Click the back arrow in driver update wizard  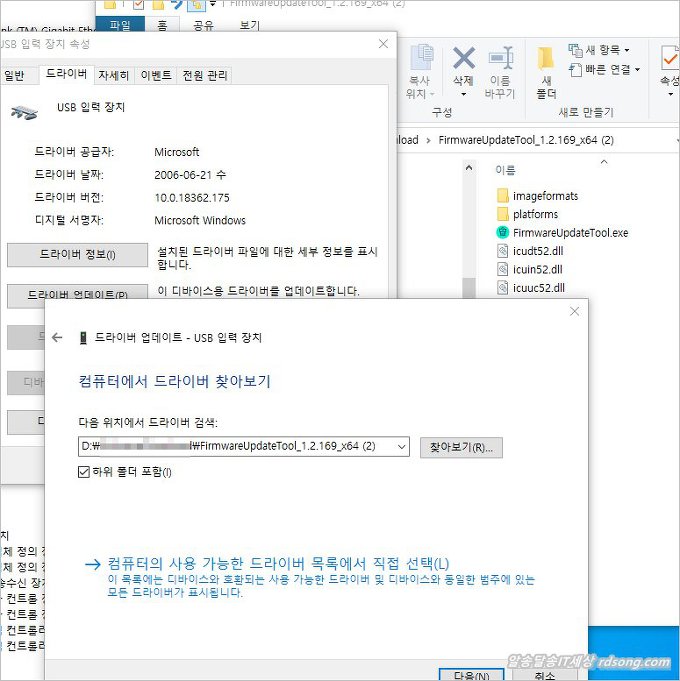[x=57, y=338]
